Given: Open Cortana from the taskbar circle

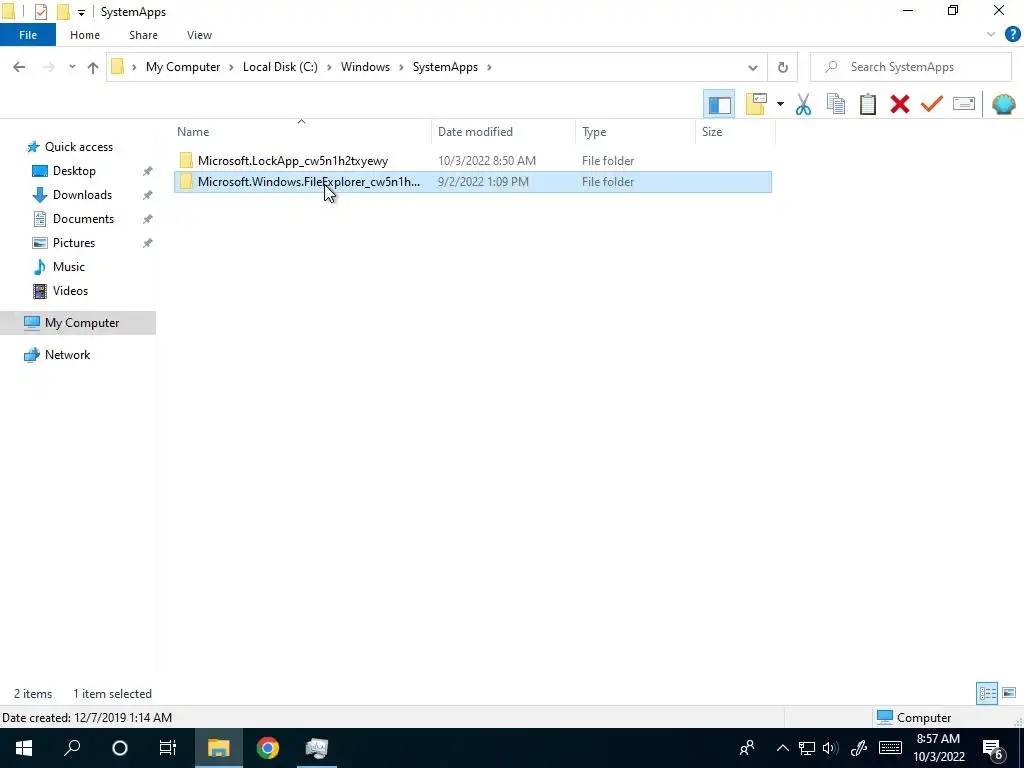Looking at the screenshot, I should click(x=120, y=748).
